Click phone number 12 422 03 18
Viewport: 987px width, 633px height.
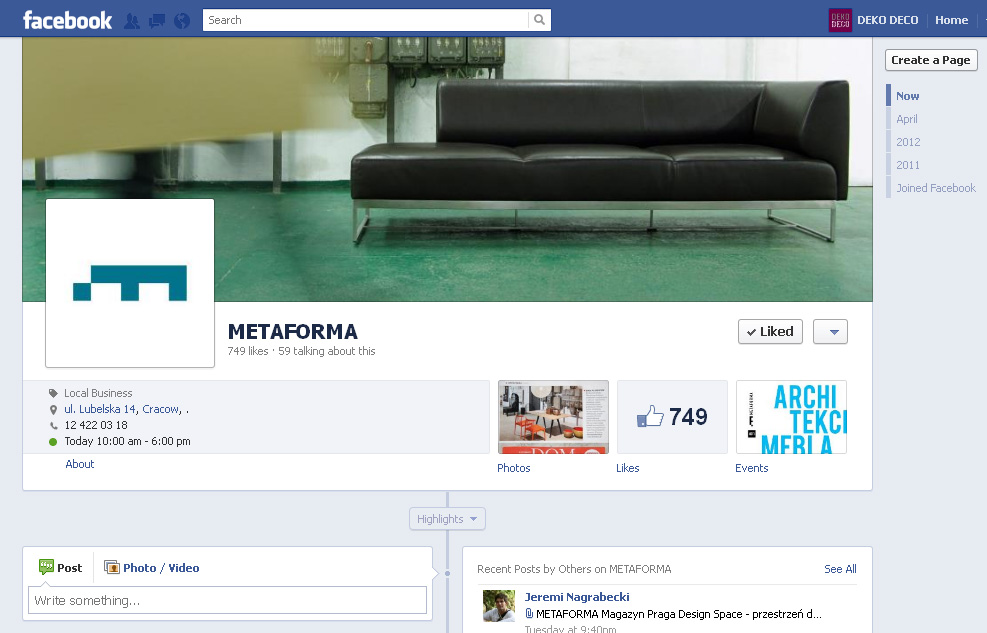coord(96,425)
